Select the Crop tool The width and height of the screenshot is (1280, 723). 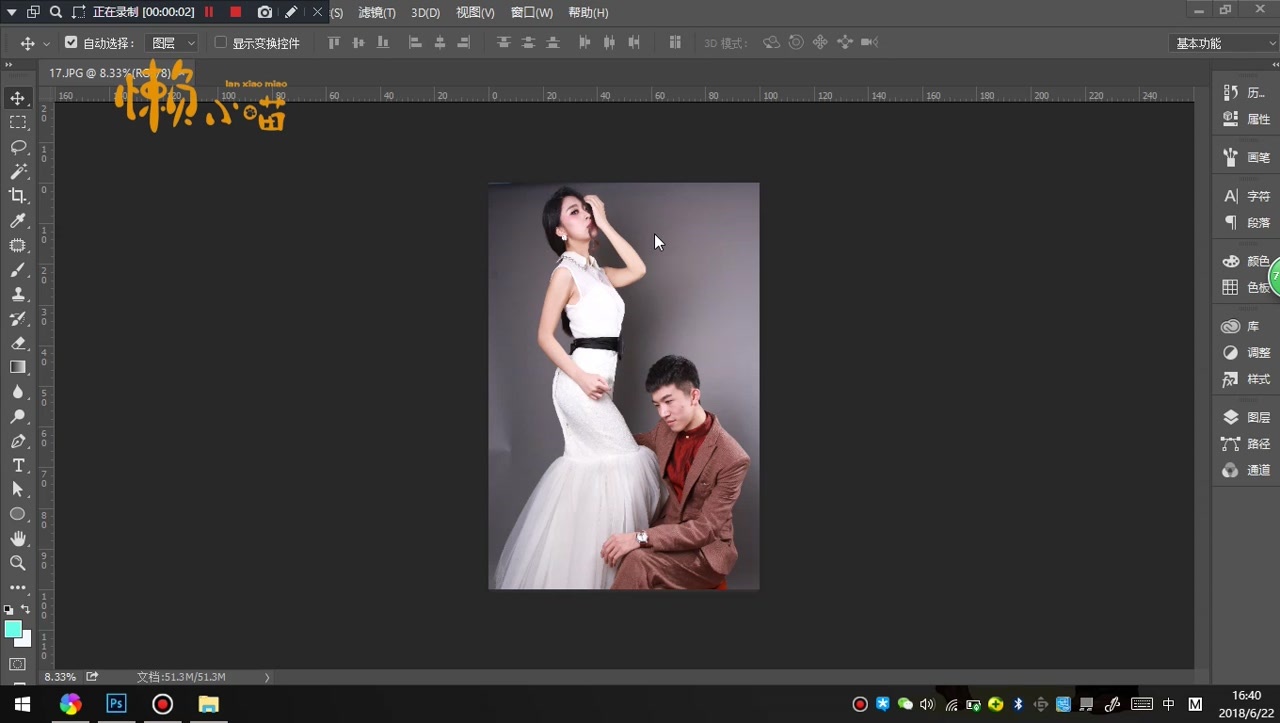[x=18, y=196]
